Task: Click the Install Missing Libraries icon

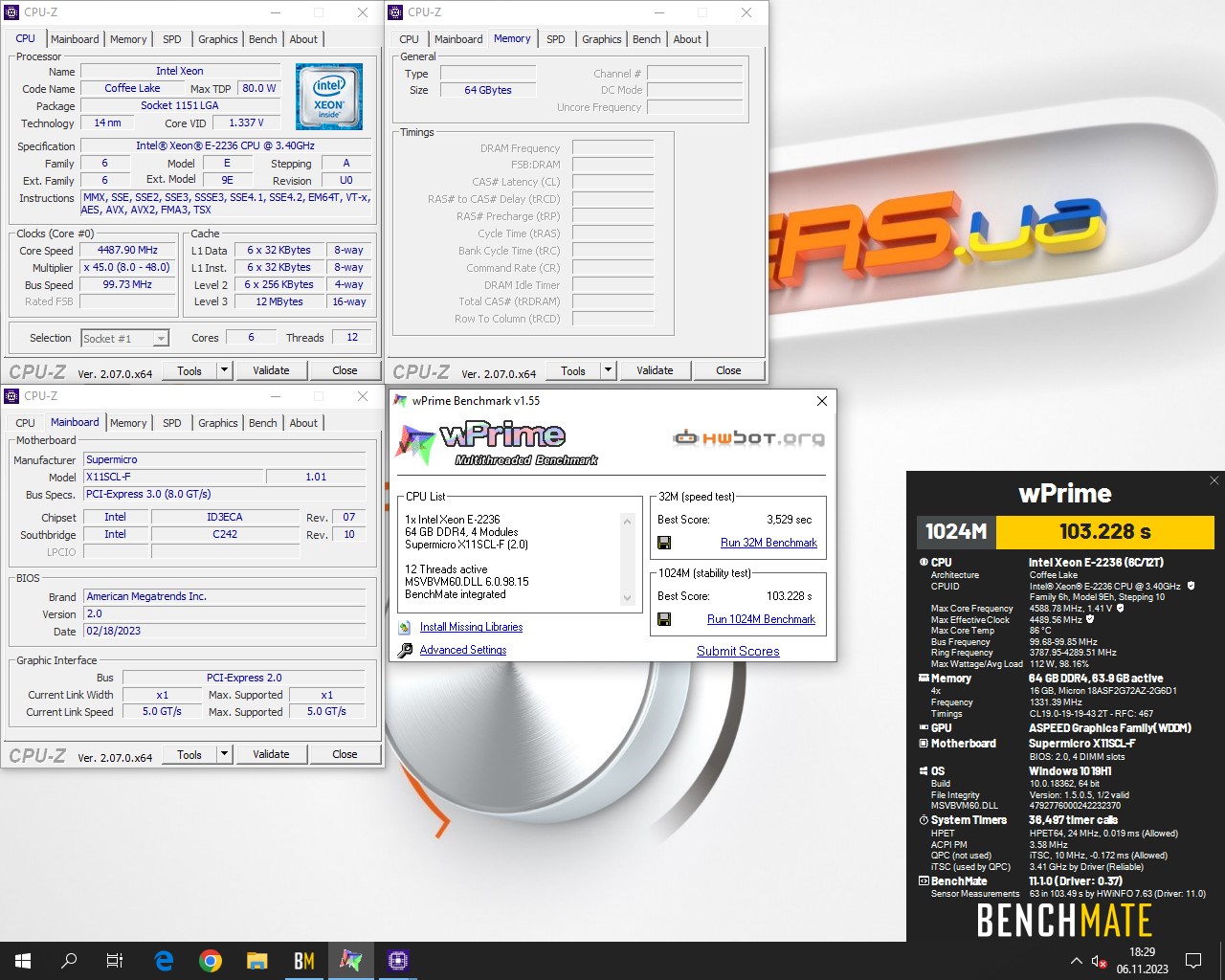Action: (x=405, y=627)
